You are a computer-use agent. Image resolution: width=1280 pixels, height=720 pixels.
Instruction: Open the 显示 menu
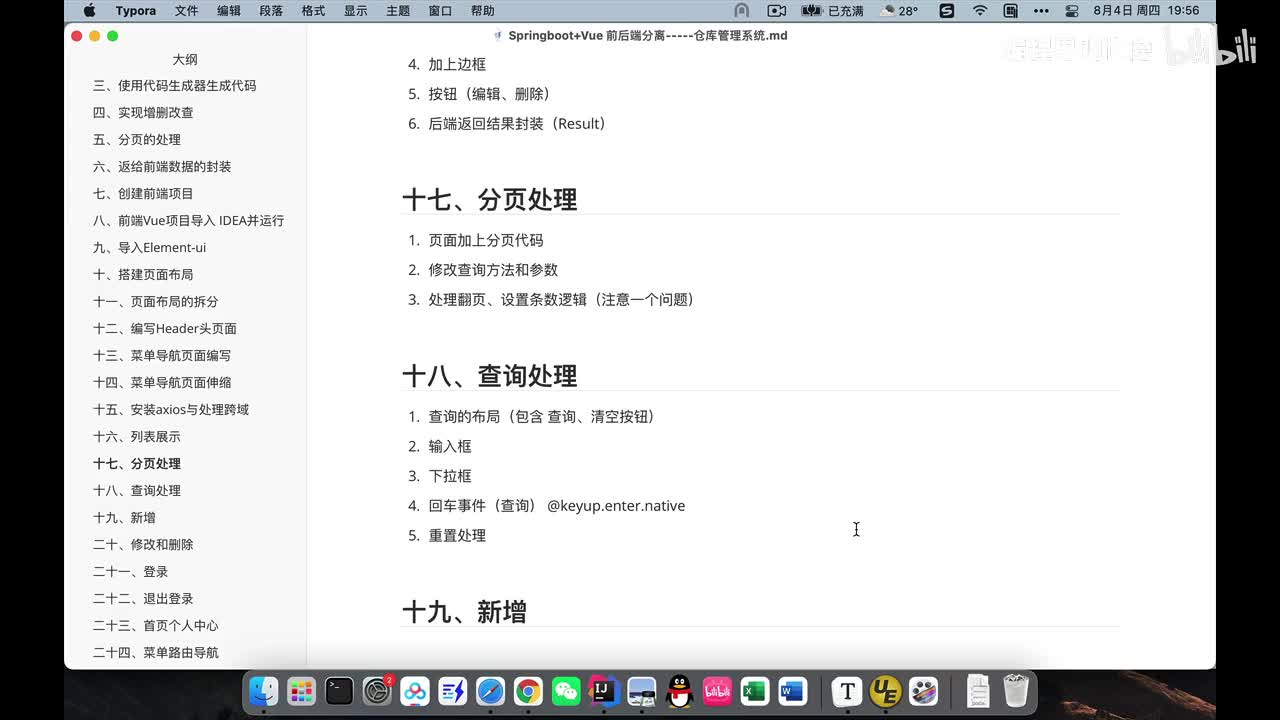(x=356, y=11)
